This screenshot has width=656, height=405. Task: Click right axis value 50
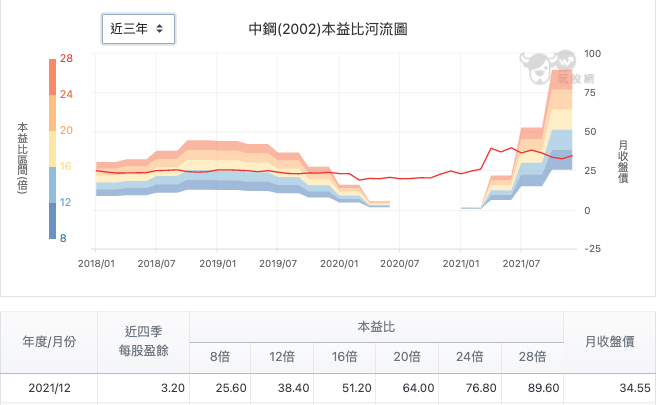tap(590, 132)
